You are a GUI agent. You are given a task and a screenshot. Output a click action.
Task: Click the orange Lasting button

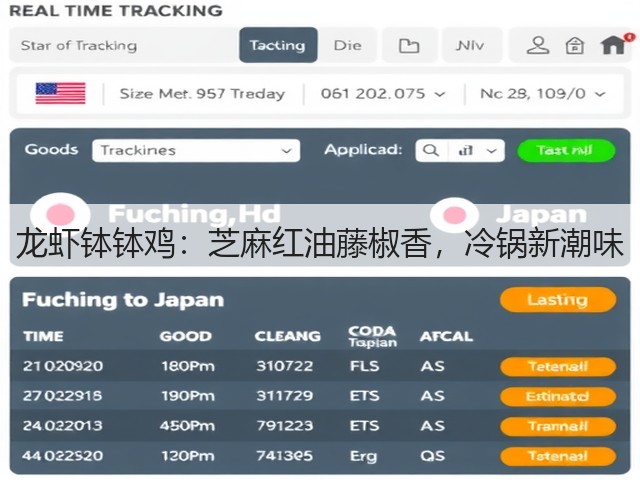tap(558, 300)
